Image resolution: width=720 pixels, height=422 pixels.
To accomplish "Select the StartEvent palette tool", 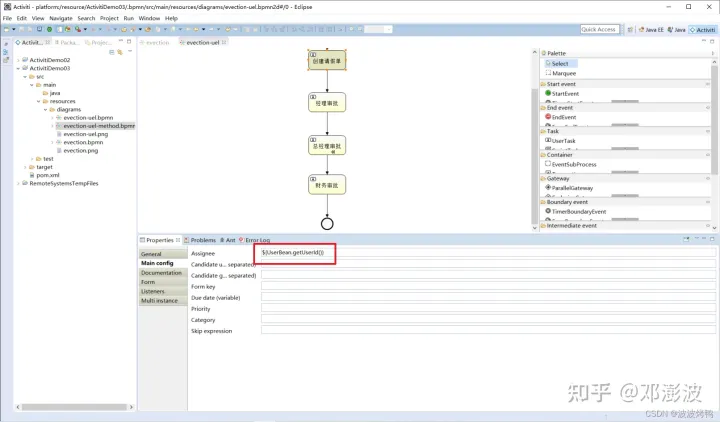I will pos(571,93).
